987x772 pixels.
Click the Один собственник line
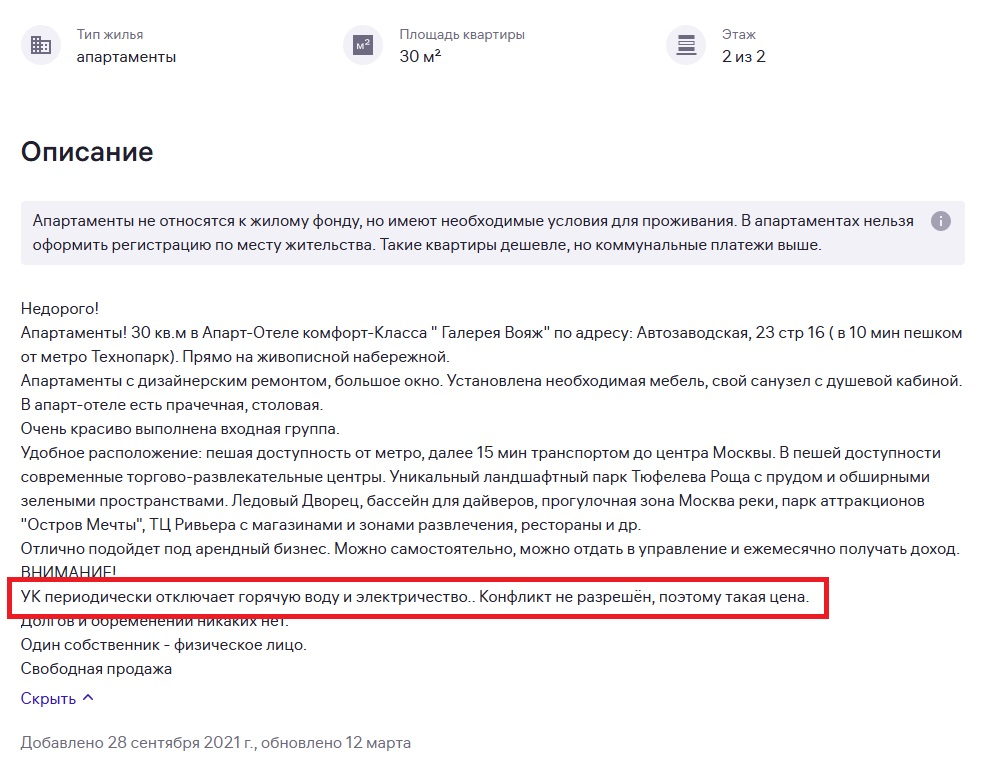[x=164, y=645]
